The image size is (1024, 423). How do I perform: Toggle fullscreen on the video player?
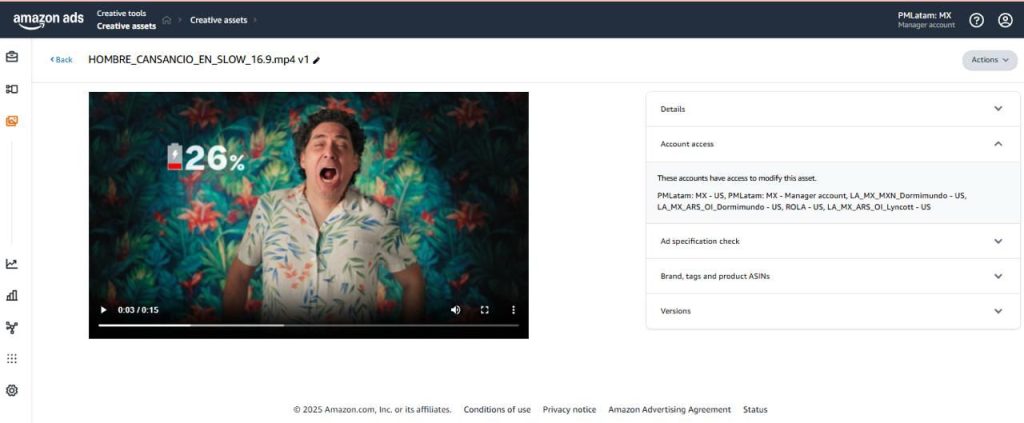(485, 310)
